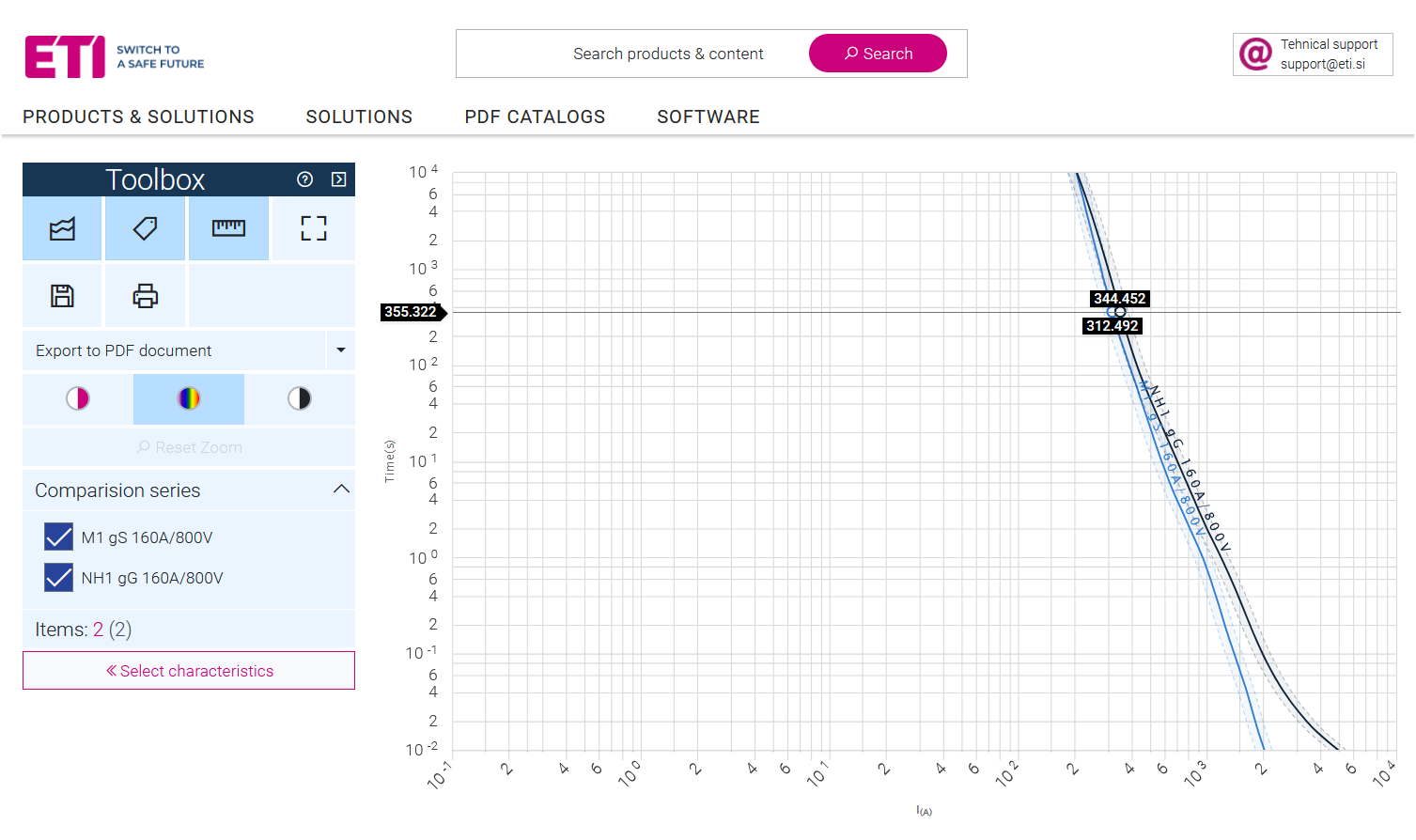Click the save floppy disk icon

point(62,296)
